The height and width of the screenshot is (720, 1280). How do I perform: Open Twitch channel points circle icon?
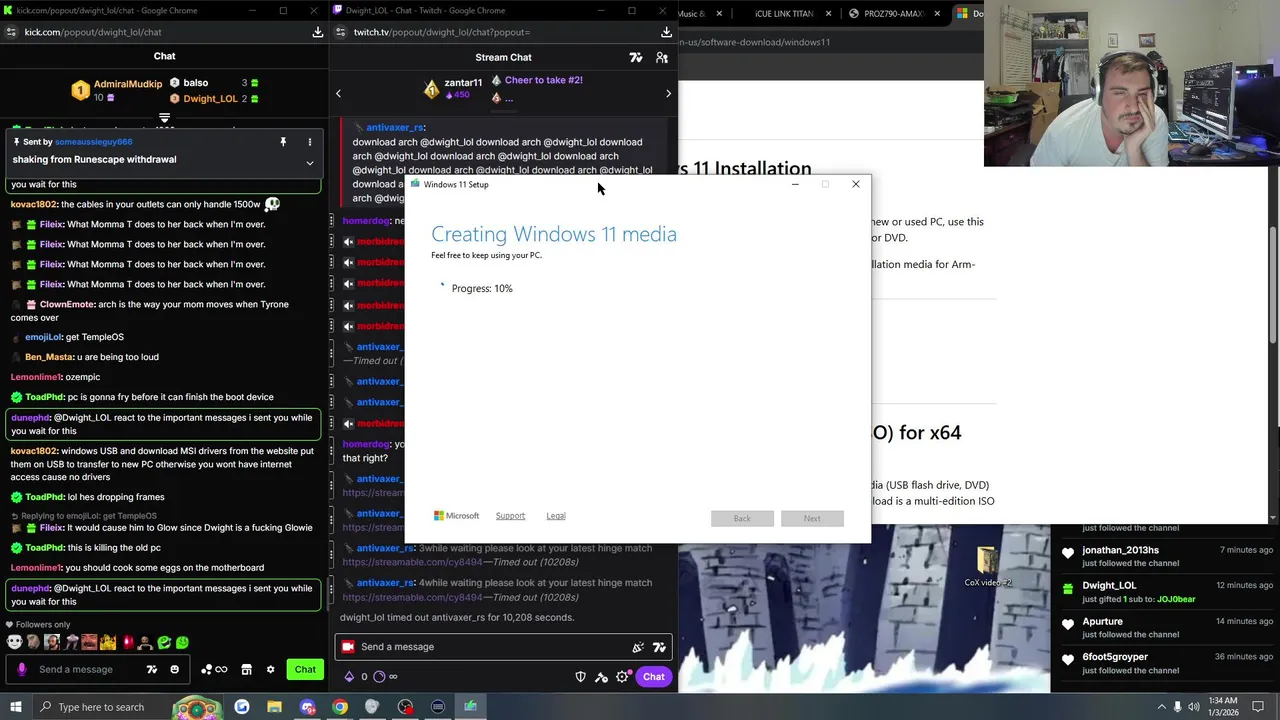click(x=379, y=677)
